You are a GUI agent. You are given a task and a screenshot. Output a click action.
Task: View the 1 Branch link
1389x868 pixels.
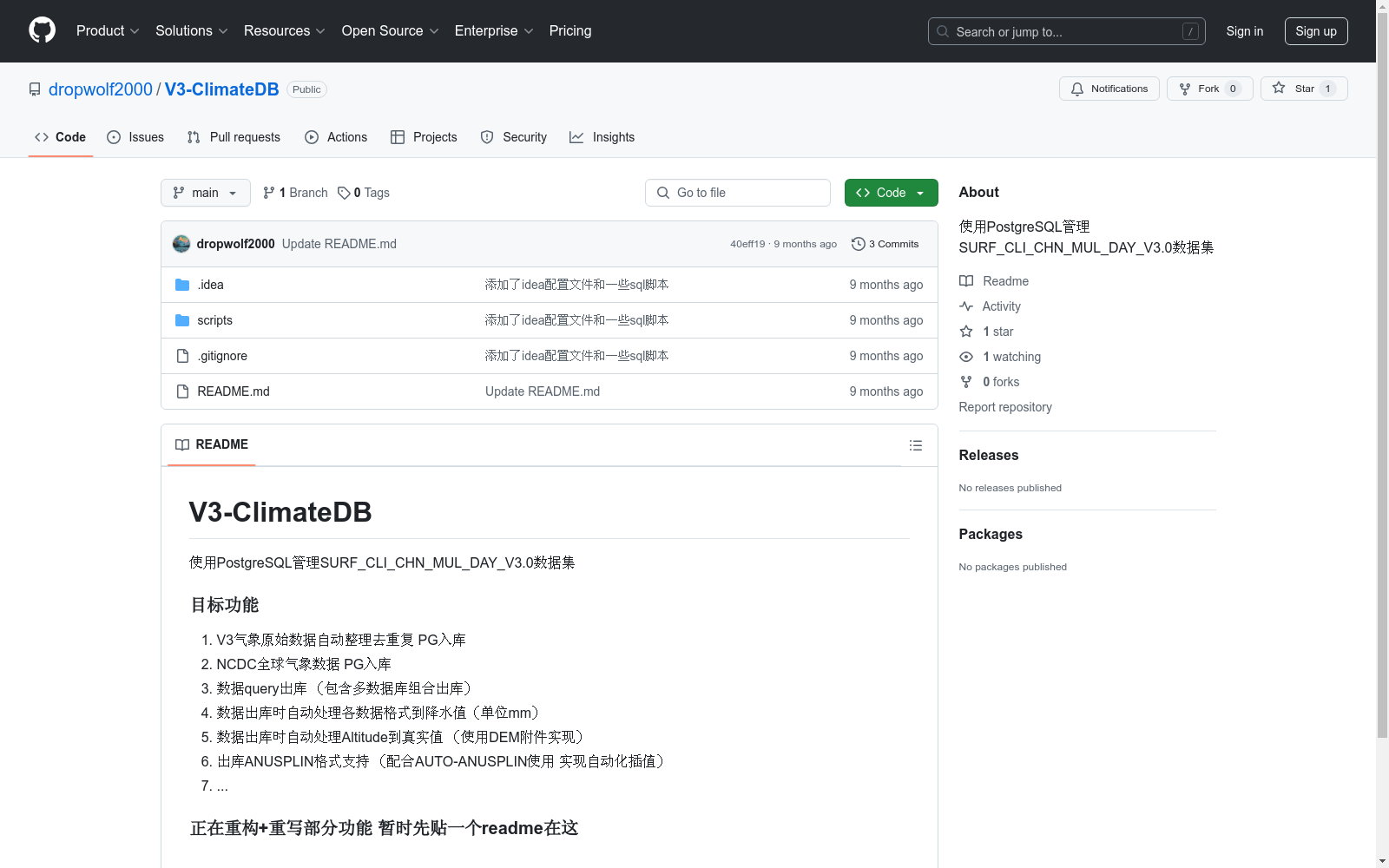tap(295, 193)
